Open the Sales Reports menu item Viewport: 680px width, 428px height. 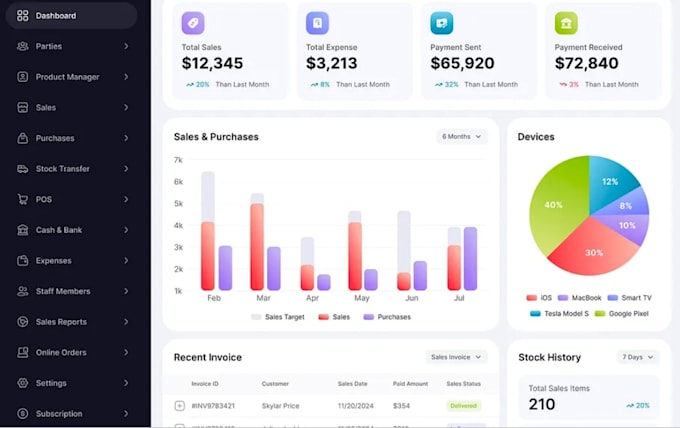pos(72,322)
